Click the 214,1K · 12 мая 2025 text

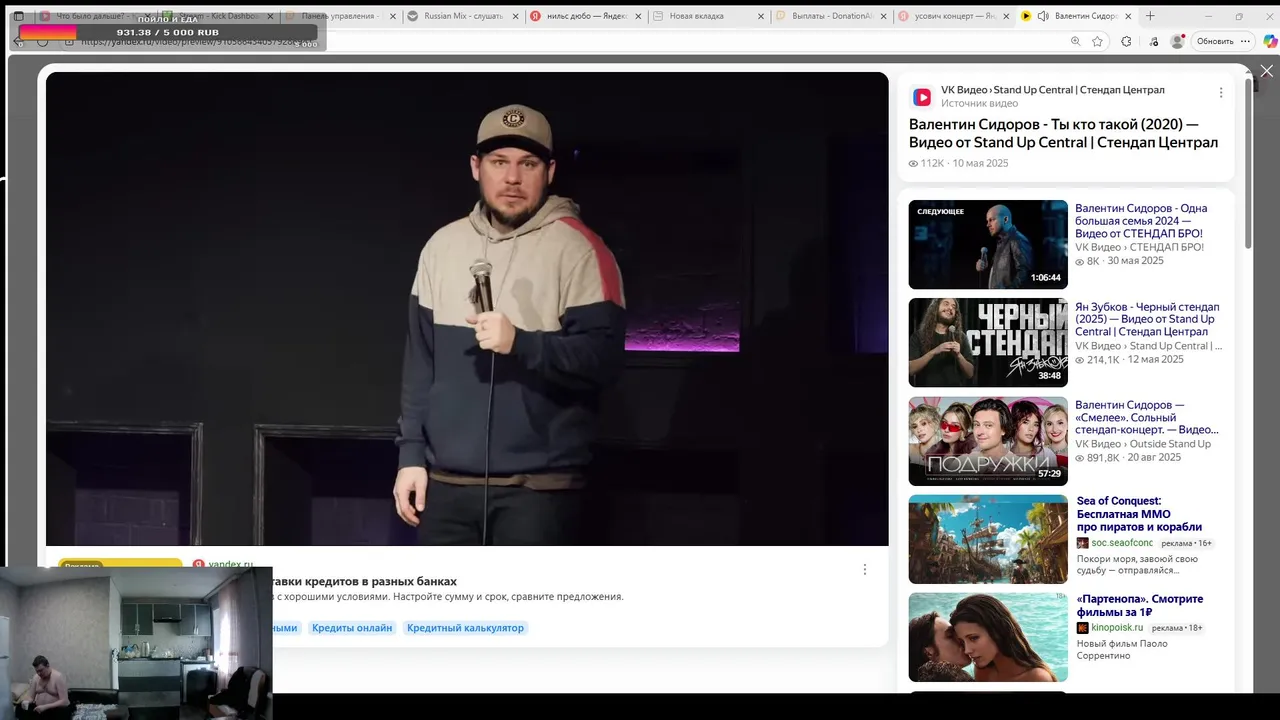1130,359
